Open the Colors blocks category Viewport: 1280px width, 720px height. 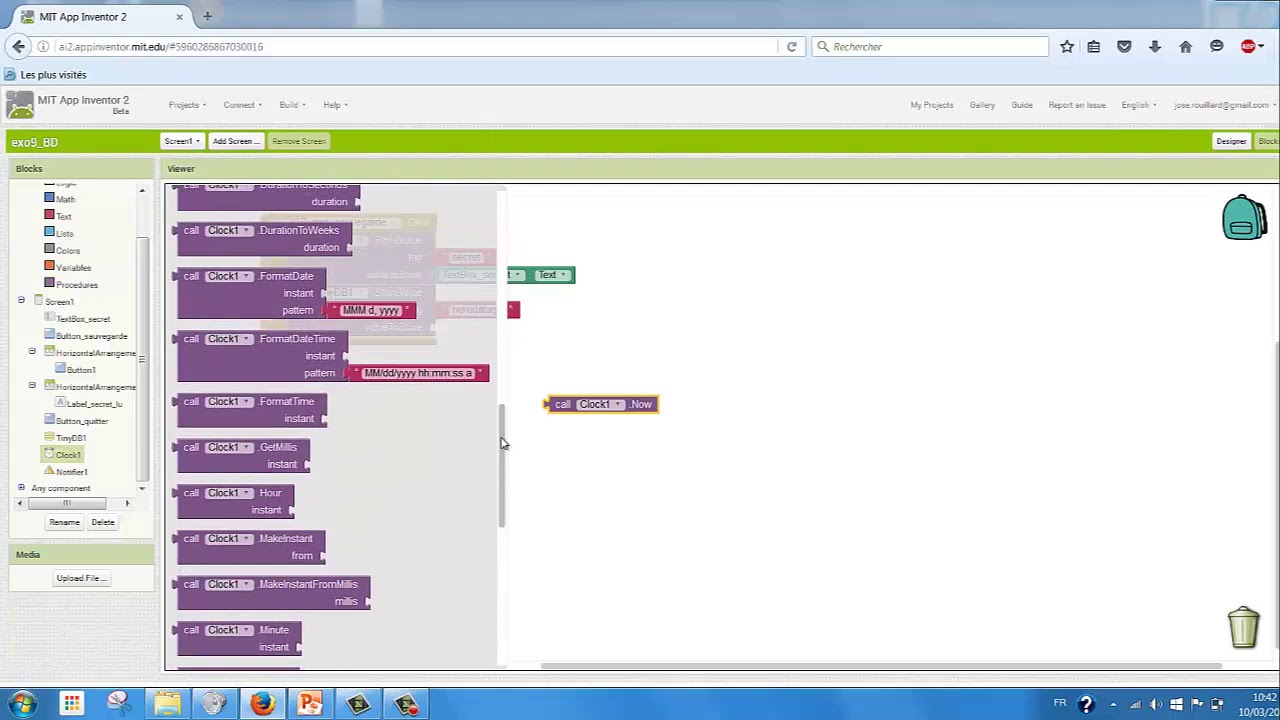pos(68,250)
